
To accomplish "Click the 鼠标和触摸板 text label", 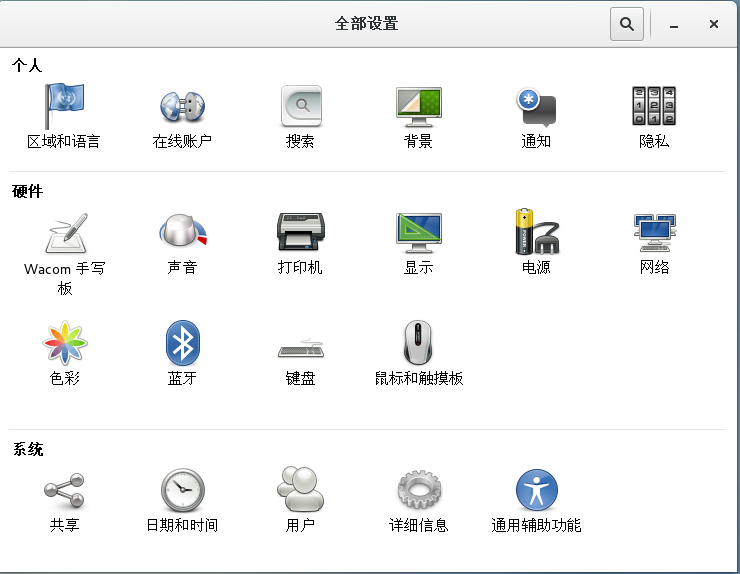I will click(x=419, y=378).
